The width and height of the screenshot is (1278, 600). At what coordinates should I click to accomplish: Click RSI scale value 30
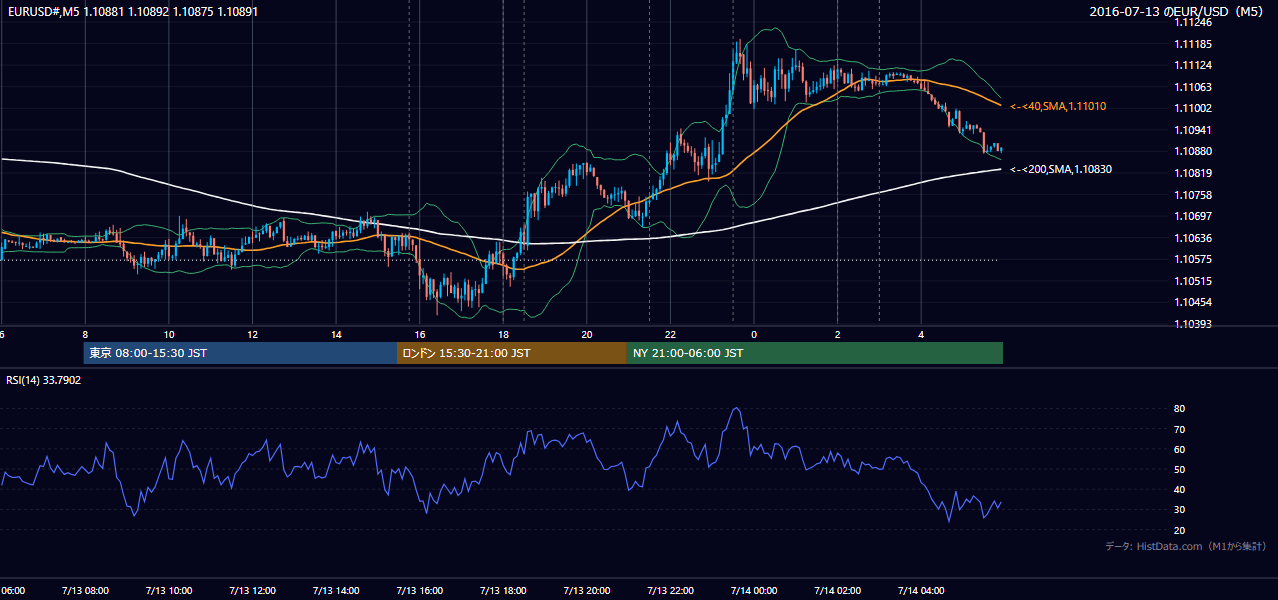tap(1180, 510)
